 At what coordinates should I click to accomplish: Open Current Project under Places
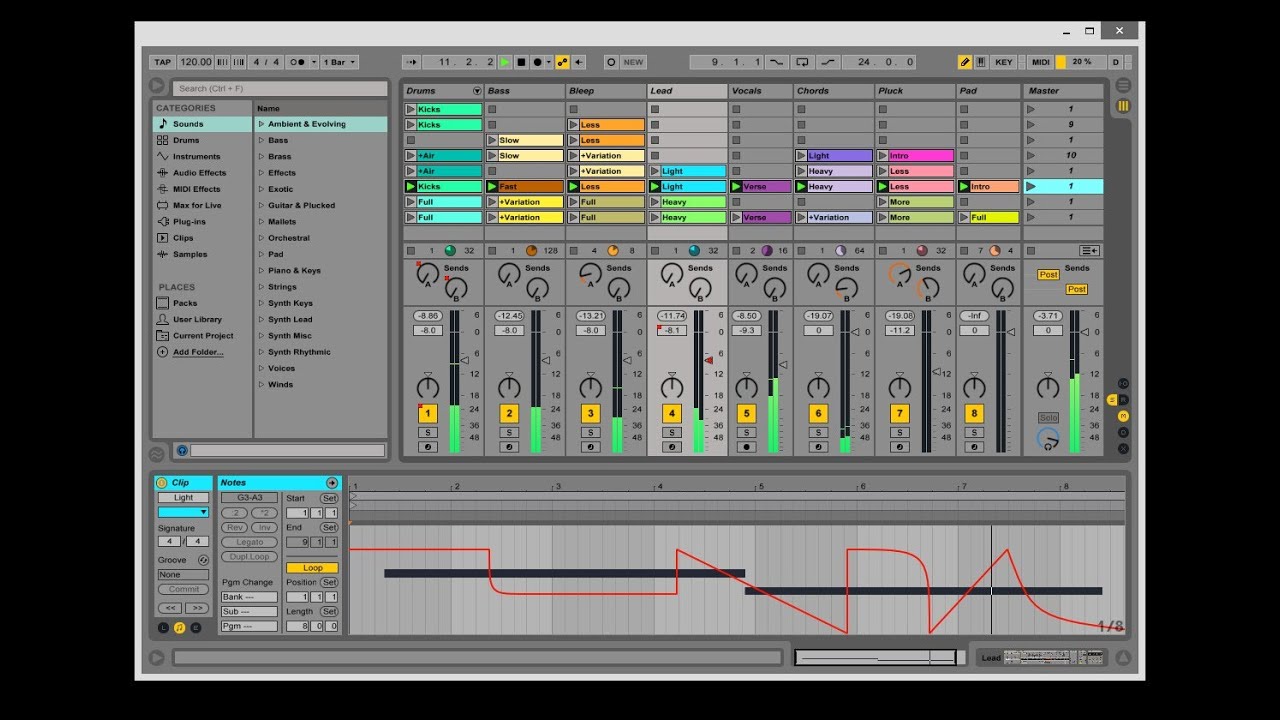click(203, 336)
